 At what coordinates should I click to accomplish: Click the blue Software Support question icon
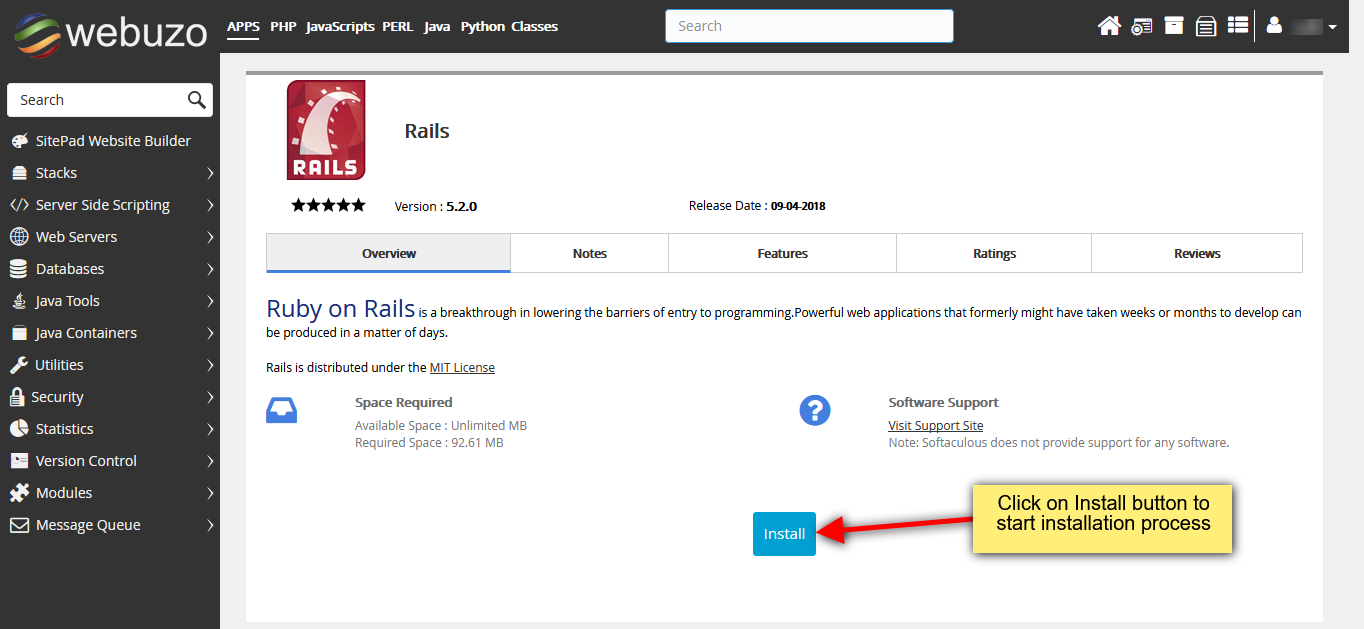815,410
